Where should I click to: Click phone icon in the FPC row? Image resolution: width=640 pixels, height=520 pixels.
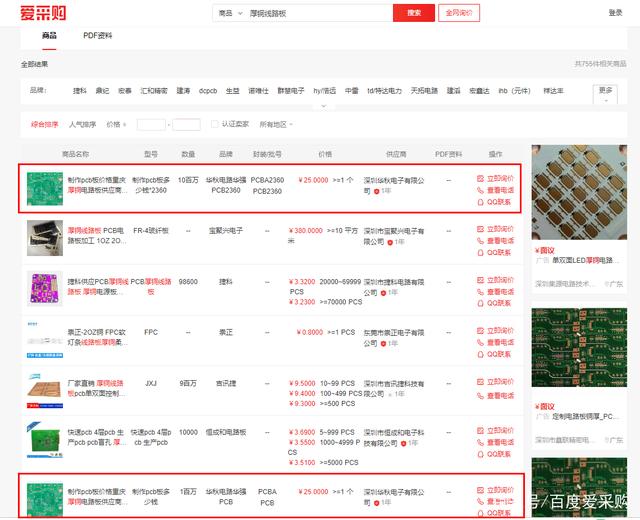click(480, 342)
